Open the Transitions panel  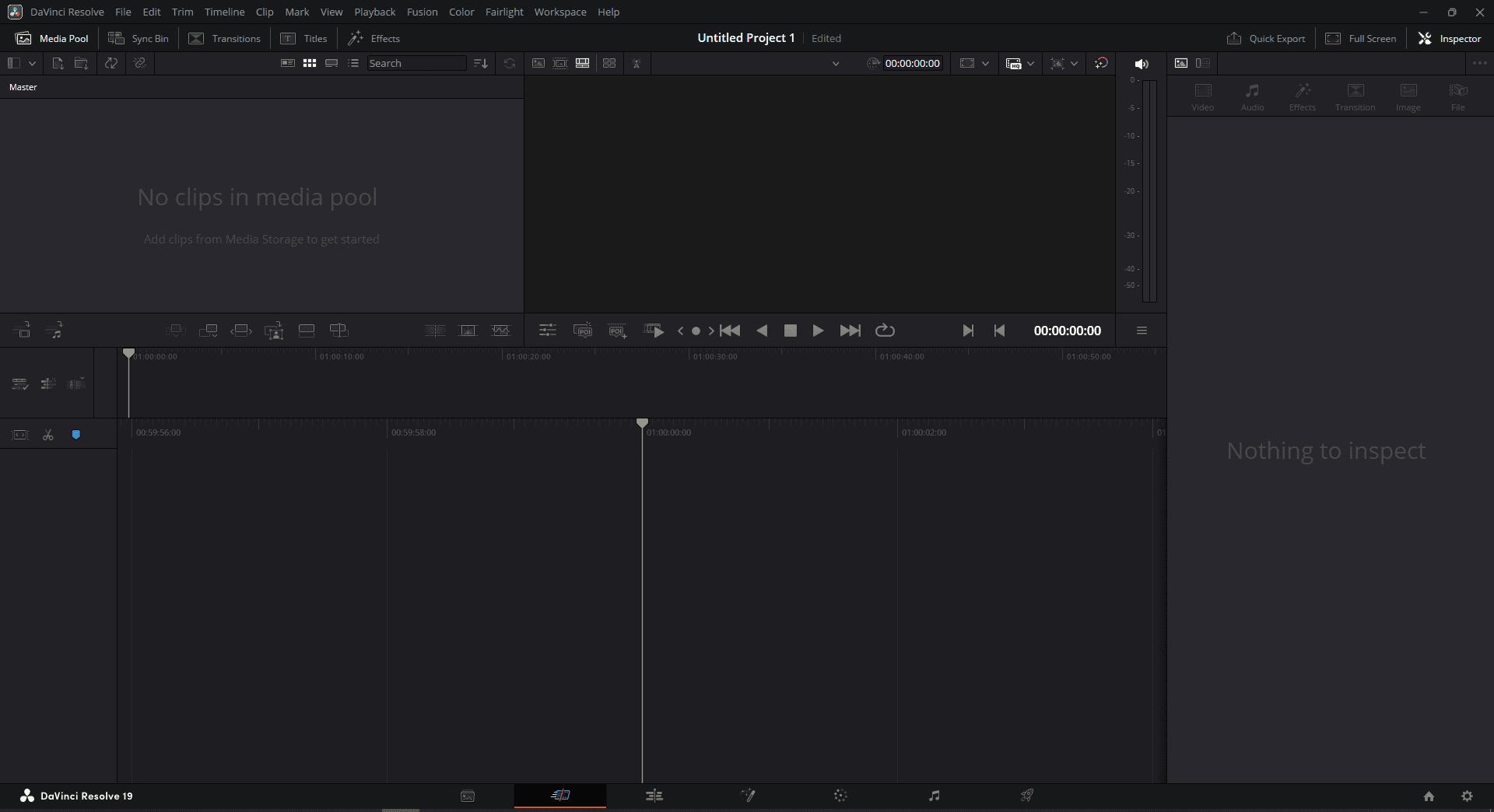click(x=225, y=38)
